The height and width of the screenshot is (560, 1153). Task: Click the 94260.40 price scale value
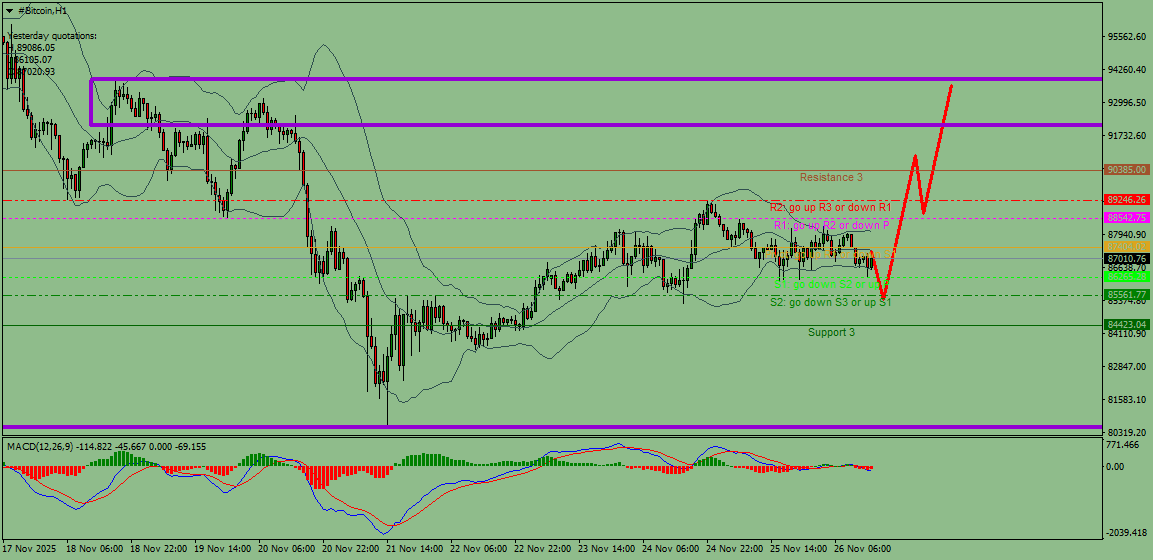(x=1127, y=70)
